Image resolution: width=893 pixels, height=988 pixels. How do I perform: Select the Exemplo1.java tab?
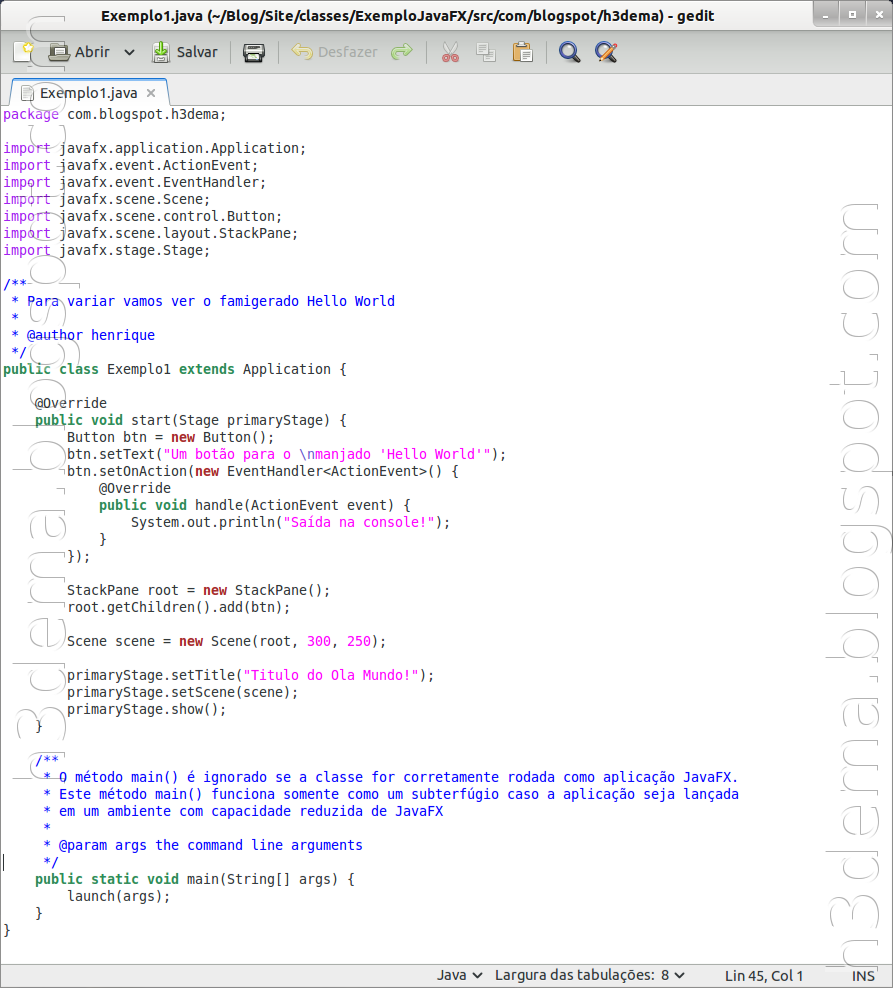[88, 92]
